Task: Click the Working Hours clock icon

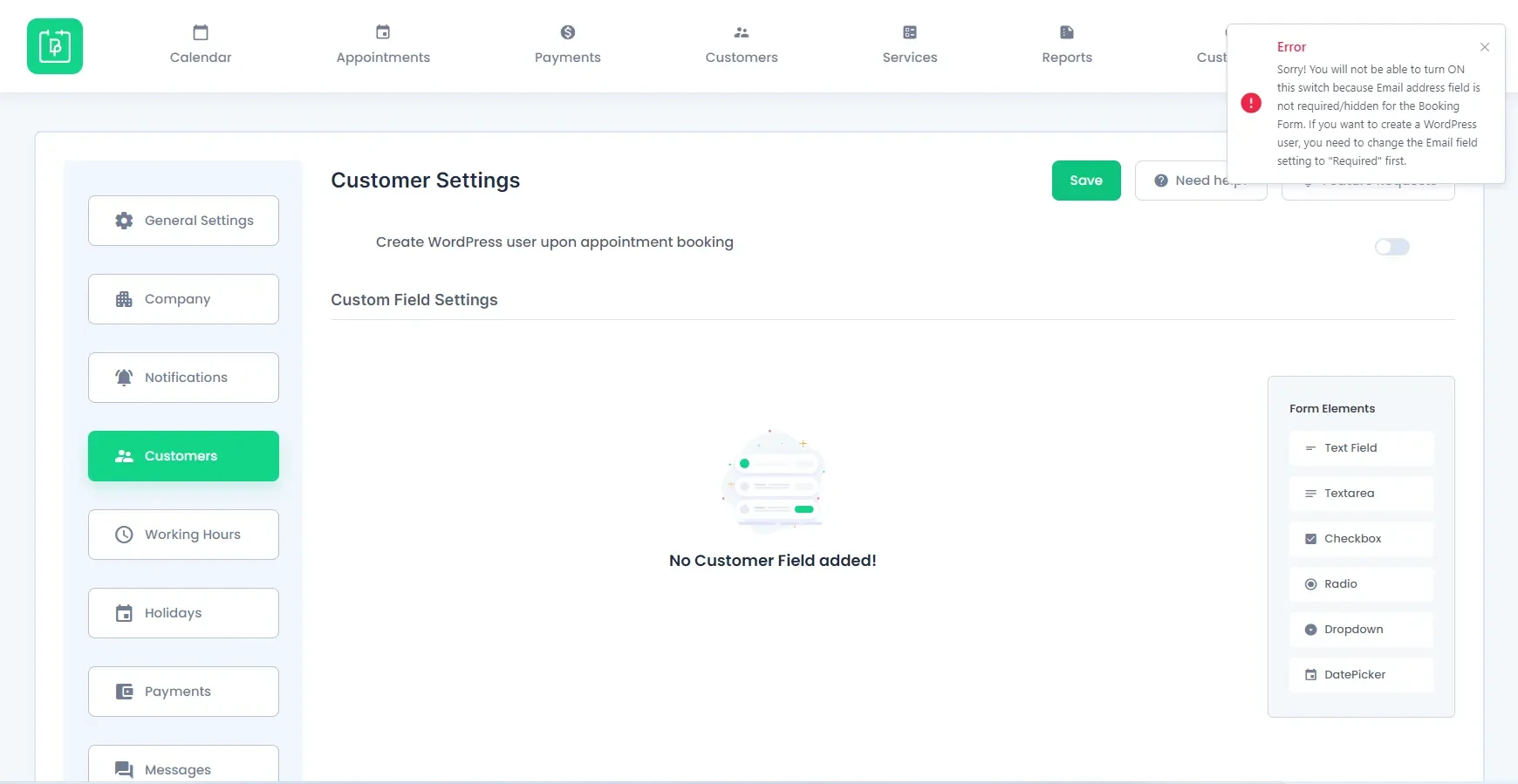Action: pyautogui.click(x=124, y=535)
